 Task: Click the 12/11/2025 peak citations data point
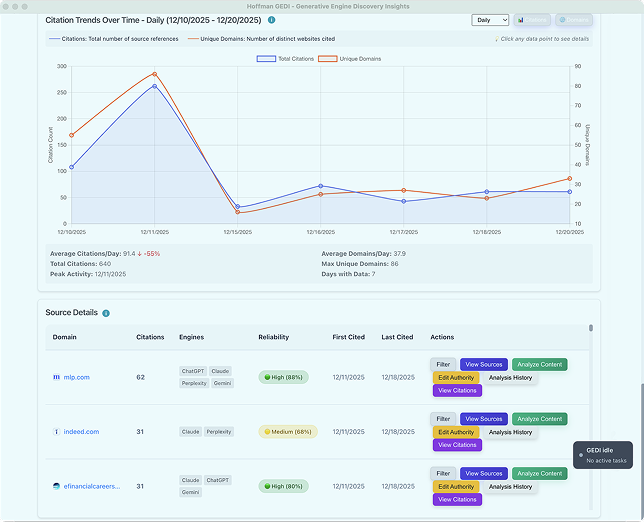pos(154,86)
